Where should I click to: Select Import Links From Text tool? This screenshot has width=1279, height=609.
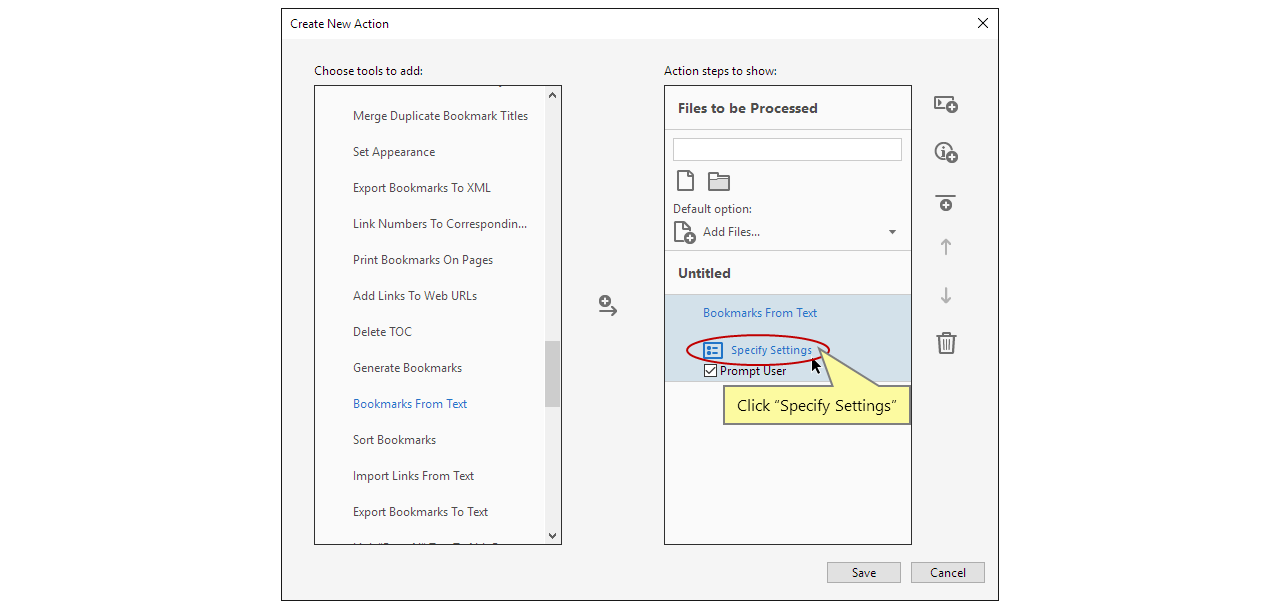click(x=413, y=476)
